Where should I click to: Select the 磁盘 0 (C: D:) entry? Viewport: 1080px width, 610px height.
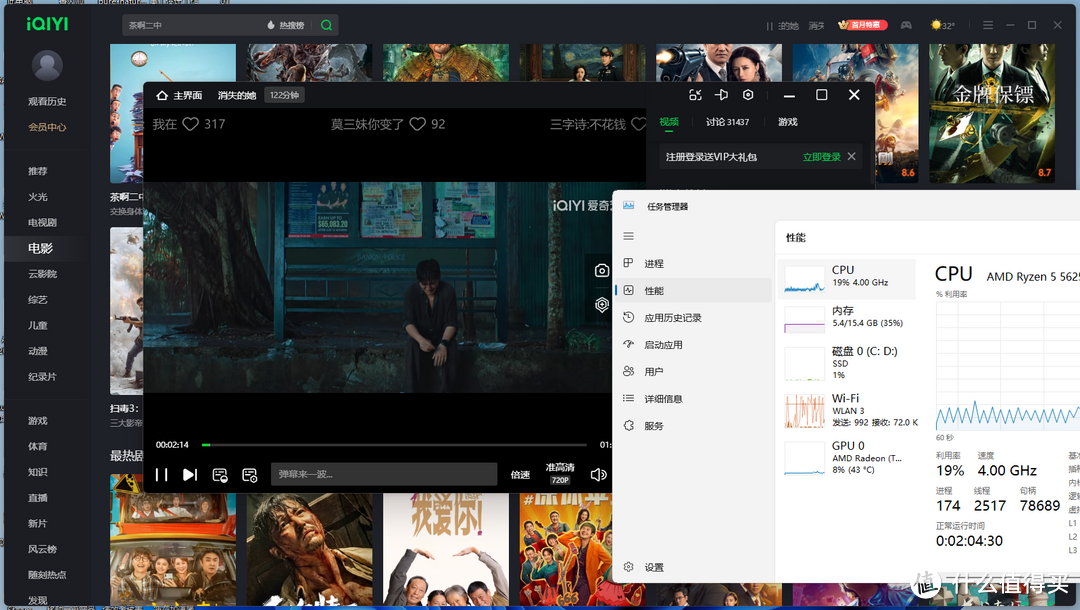pyautogui.click(x=847, y=363)
